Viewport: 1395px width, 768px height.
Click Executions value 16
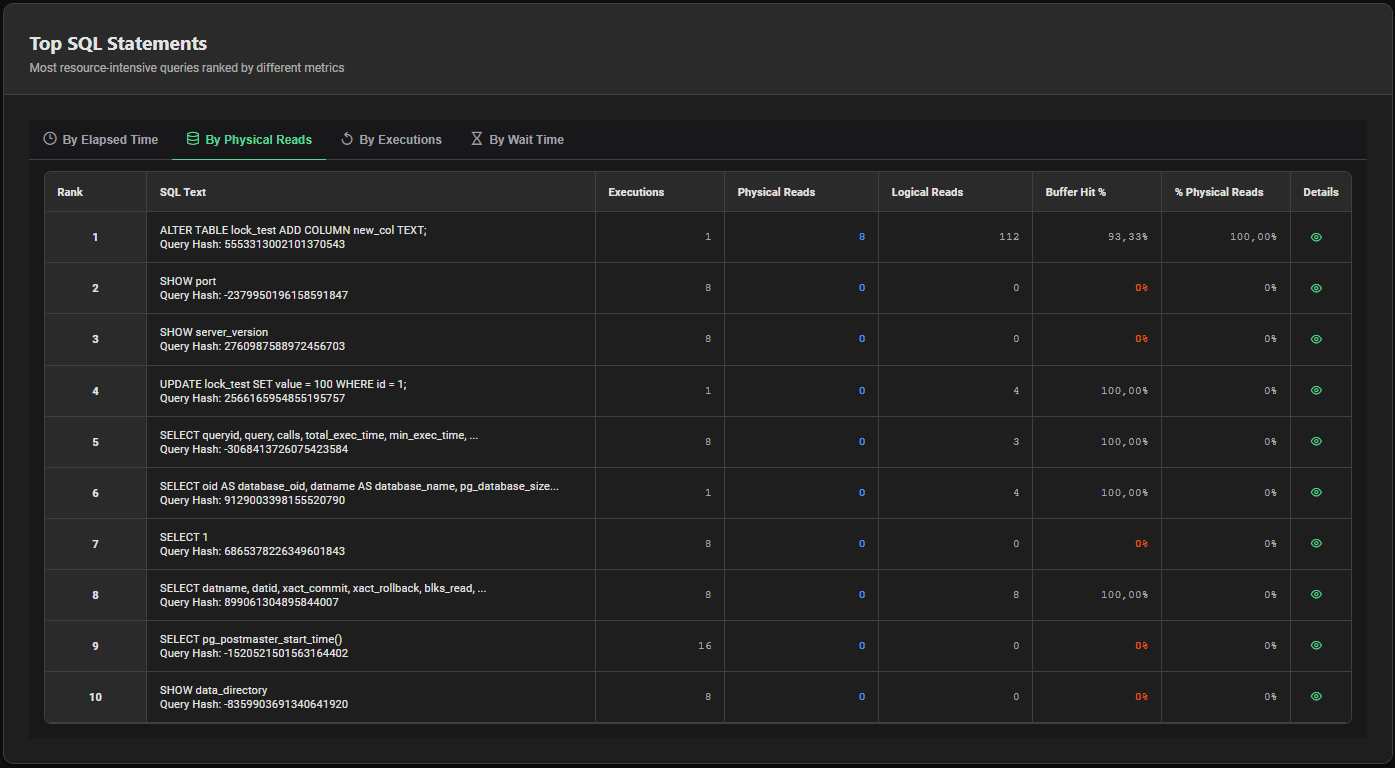[x=705, y=646]
